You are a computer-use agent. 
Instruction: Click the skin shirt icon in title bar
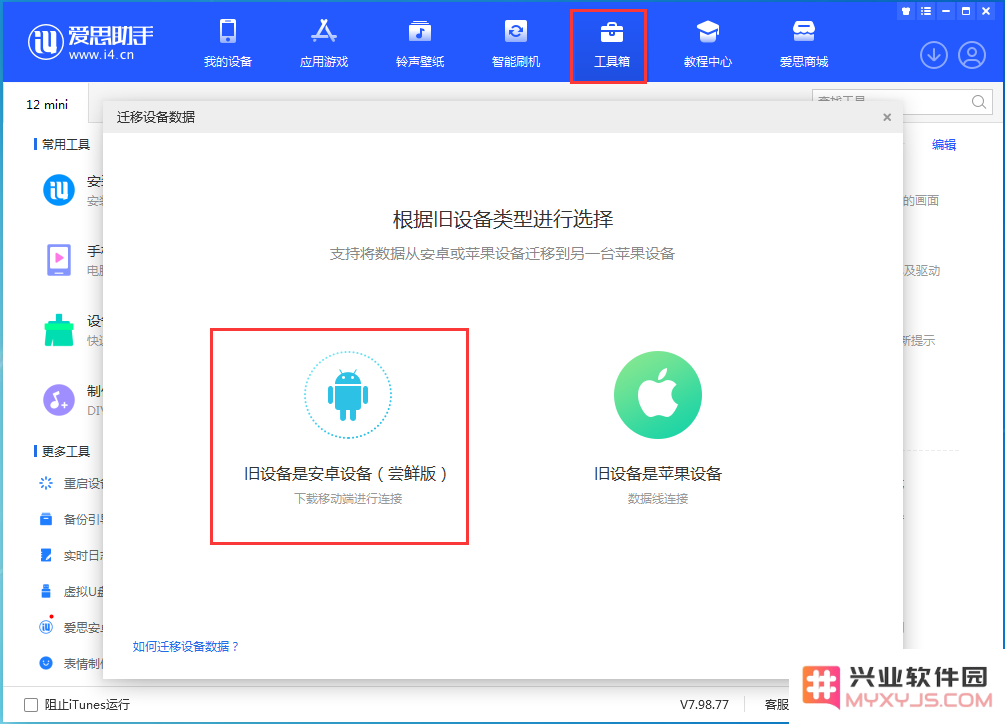click(x=906, y=11)
